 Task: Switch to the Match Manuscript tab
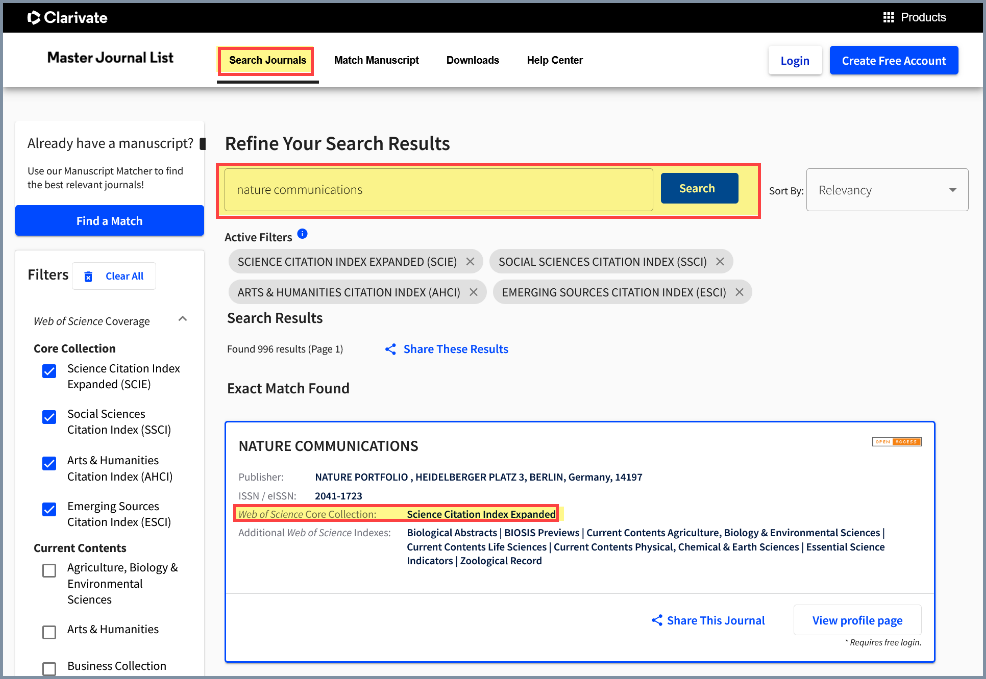point(376,61)
